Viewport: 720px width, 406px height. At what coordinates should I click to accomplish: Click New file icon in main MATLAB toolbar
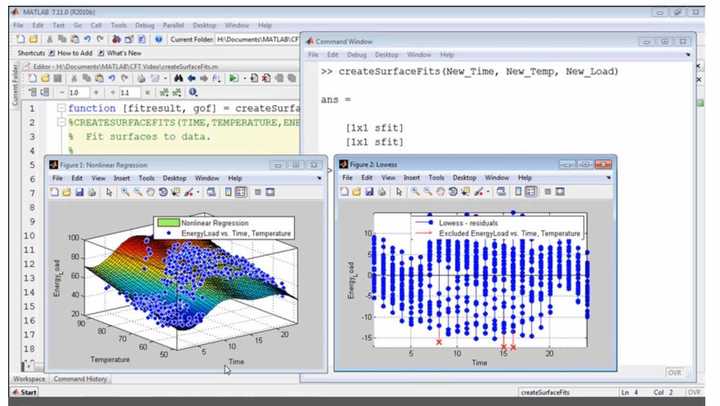click(21, 39)
